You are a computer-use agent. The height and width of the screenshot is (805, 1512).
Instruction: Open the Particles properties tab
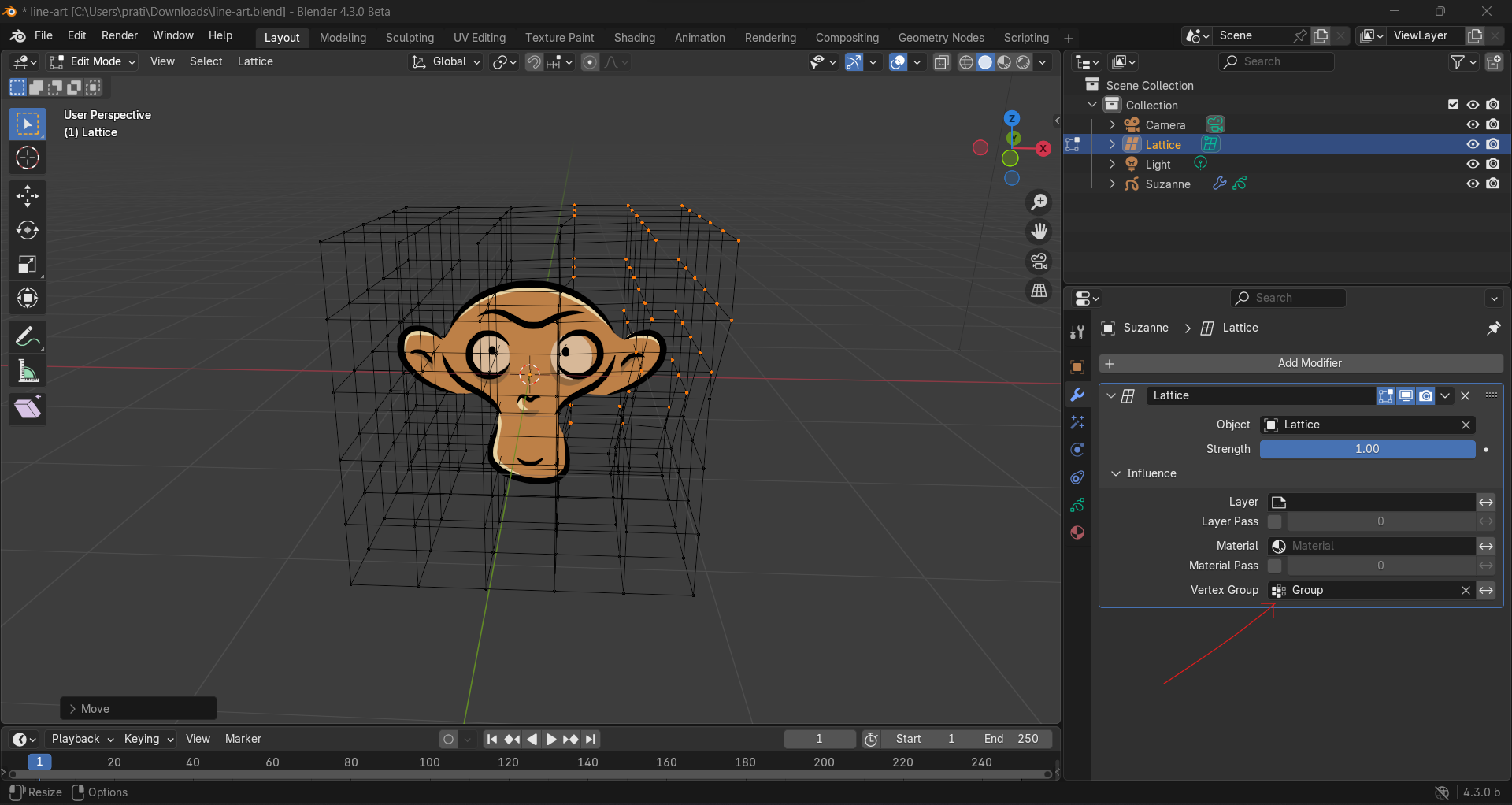tap(1077, 422)
